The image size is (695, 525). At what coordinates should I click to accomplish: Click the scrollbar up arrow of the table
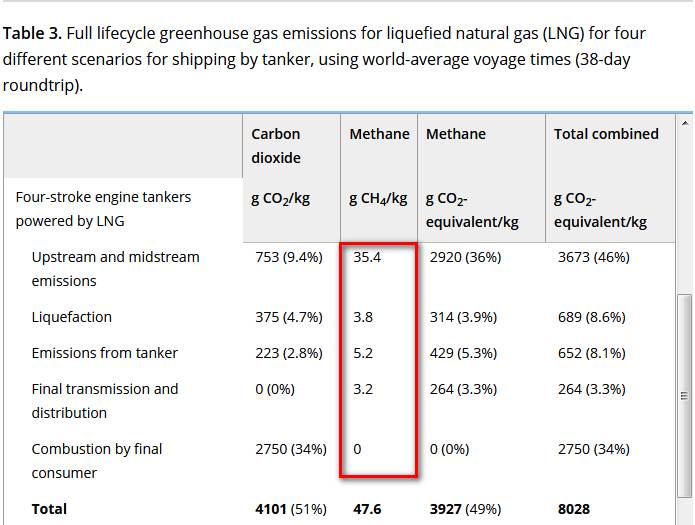685,123
